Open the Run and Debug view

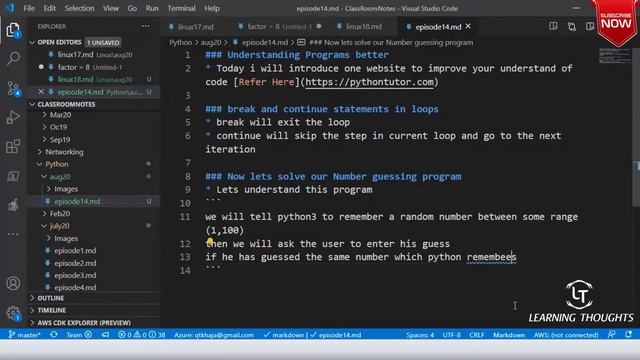(13, 117)
